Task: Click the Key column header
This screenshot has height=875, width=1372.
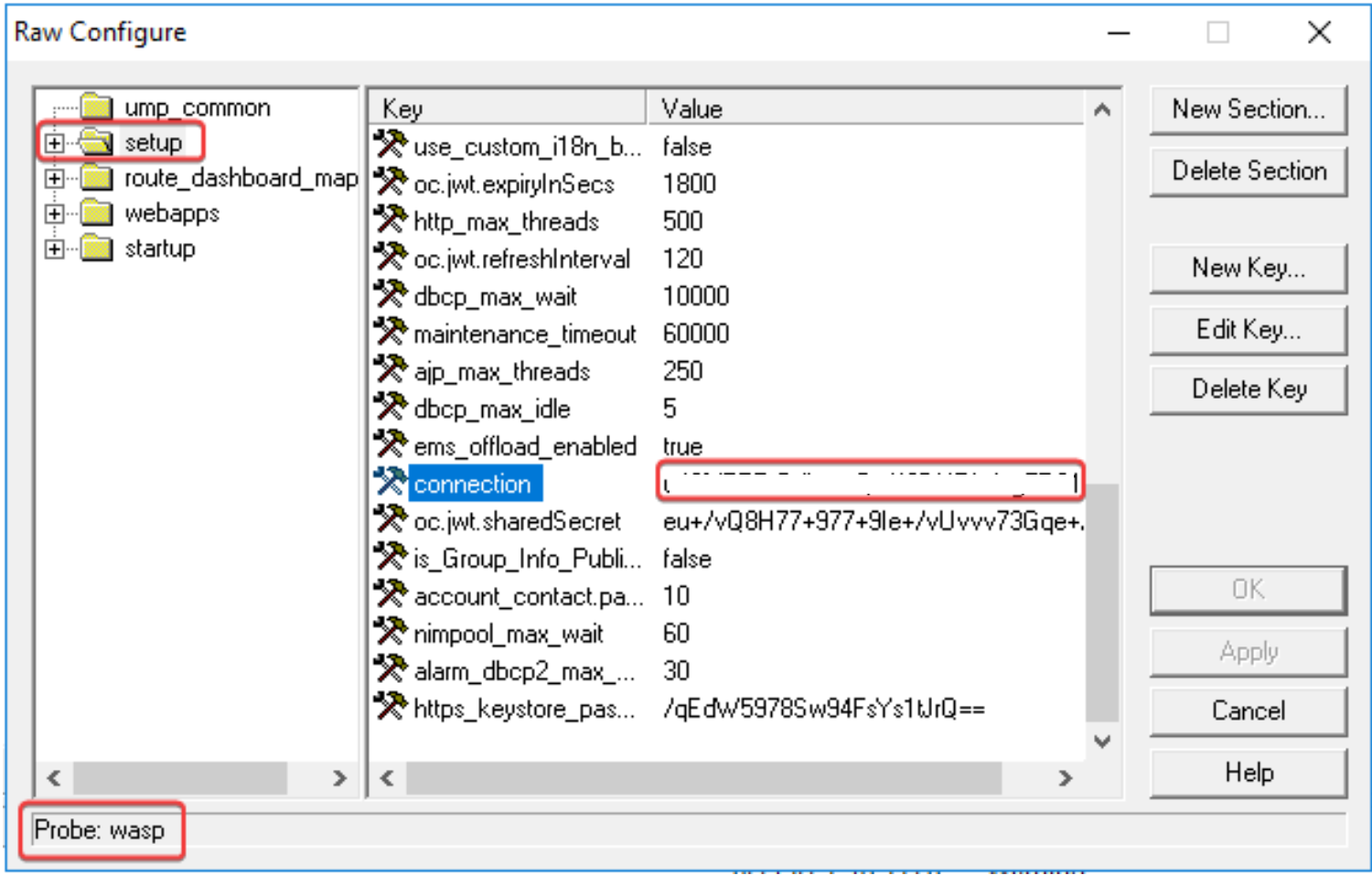Action: [x=509, y=108]
